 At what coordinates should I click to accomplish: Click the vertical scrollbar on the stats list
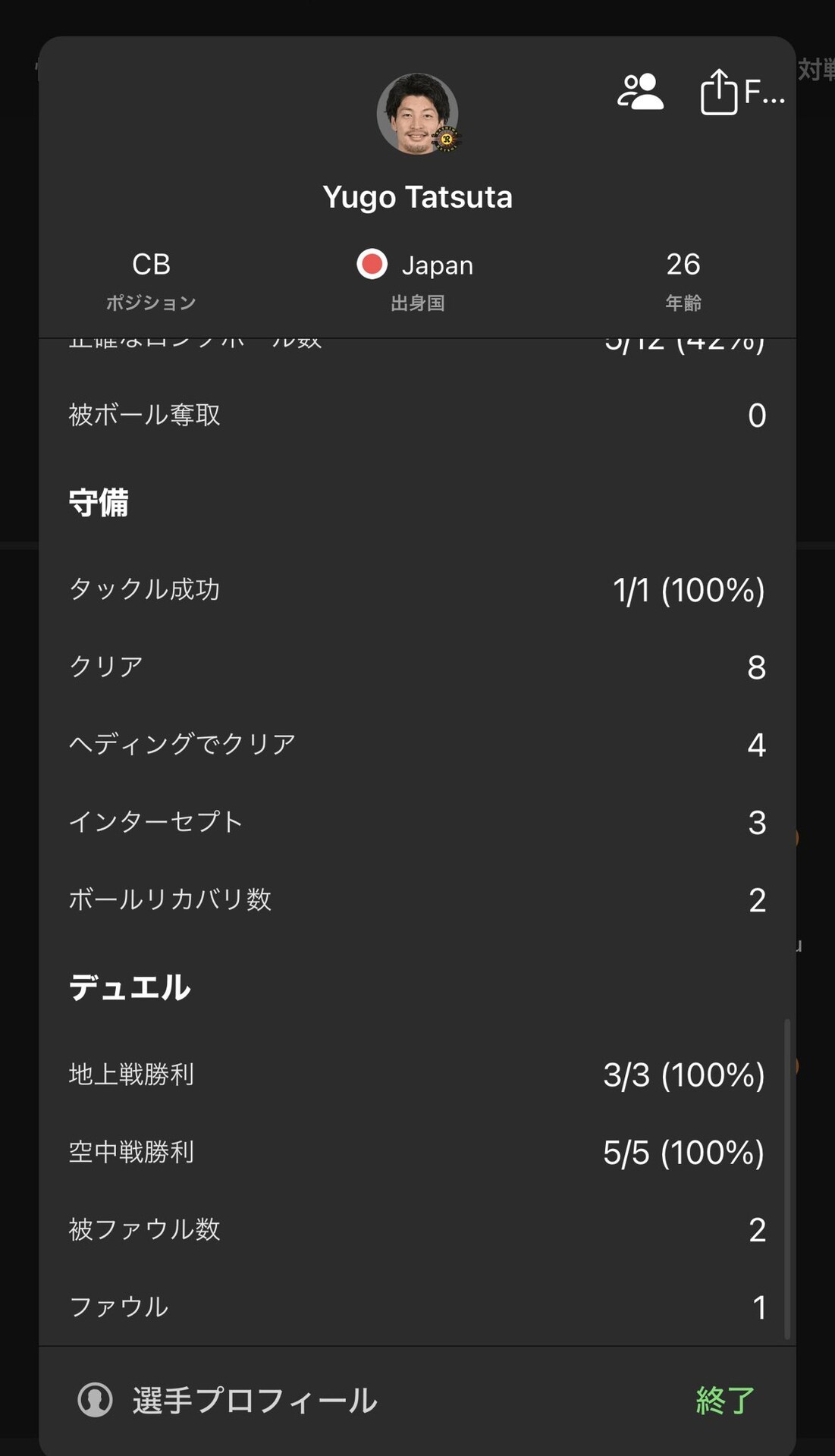click(787, 1178)
